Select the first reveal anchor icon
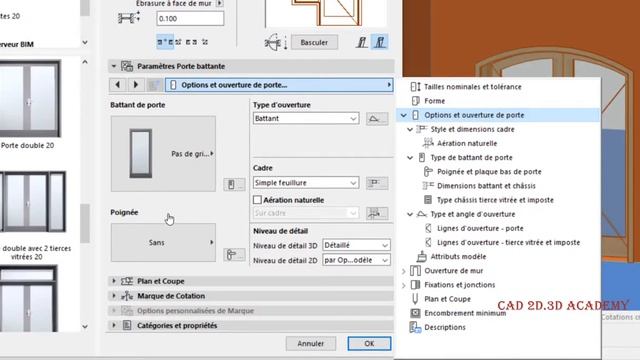640x360 pixels. (x=165, y=42)
